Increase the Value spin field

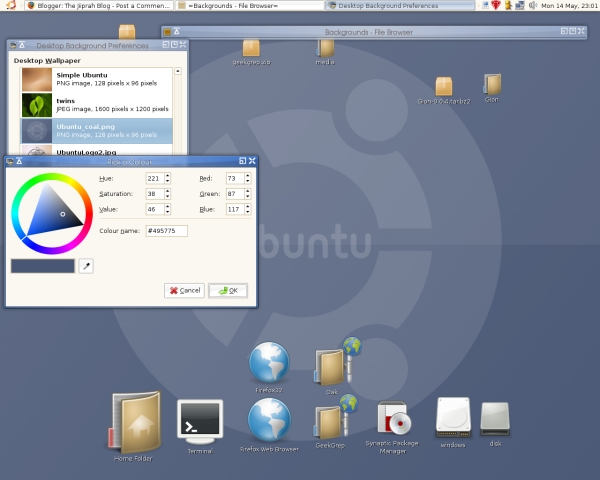click(x=168, y=207)
